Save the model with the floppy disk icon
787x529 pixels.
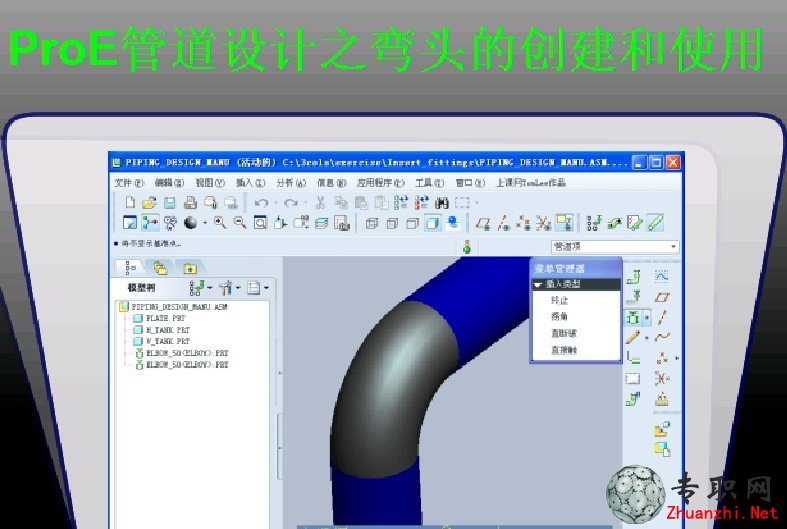[170, 203]
